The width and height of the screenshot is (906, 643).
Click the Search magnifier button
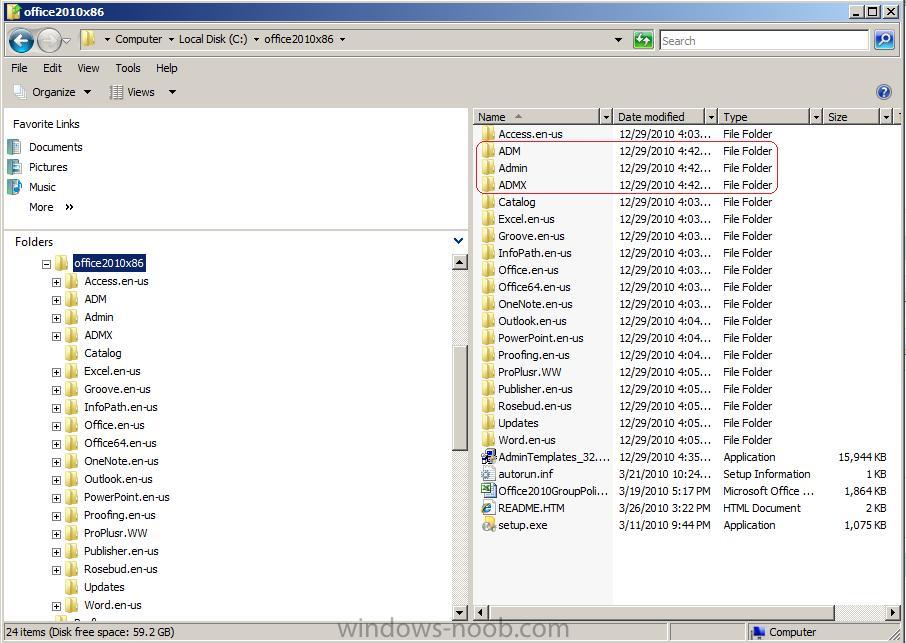click(x=884, y=40)
